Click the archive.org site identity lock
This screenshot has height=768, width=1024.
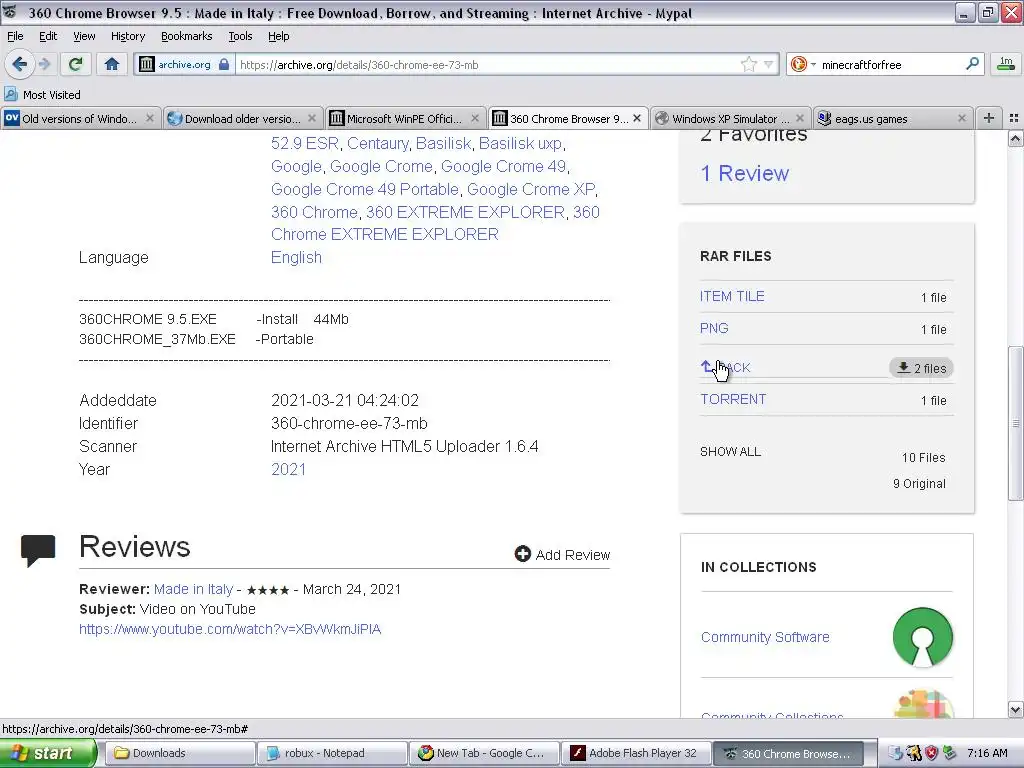184,64
